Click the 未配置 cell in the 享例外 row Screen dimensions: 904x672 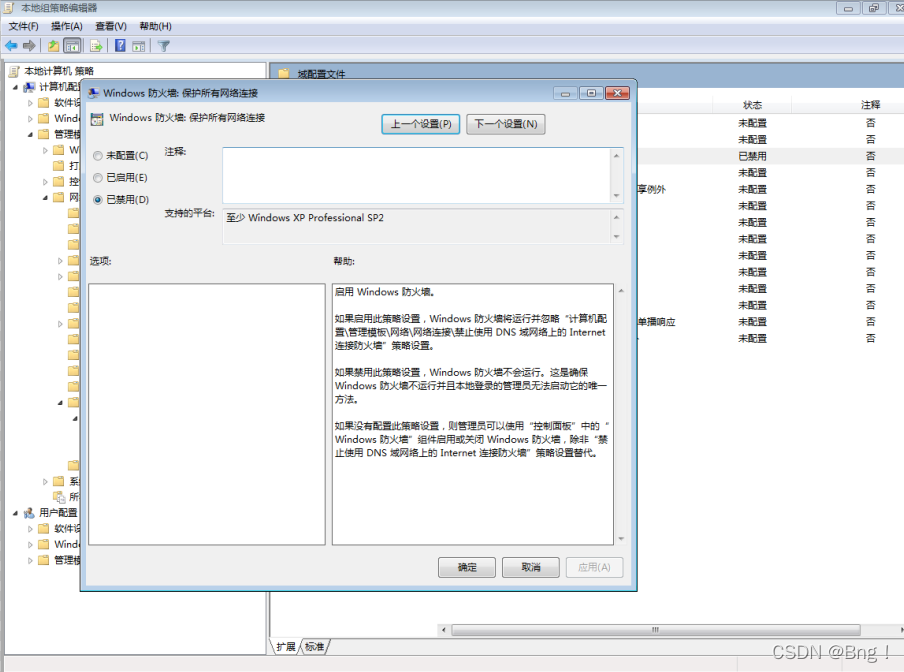click(x=752, y=190)
